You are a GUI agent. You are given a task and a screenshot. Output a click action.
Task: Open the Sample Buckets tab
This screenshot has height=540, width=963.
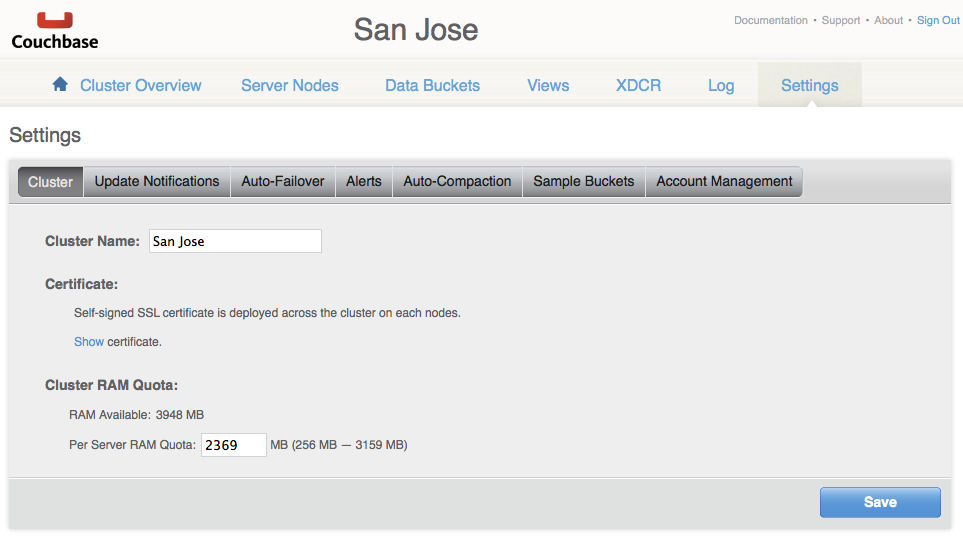coord(584,182)
